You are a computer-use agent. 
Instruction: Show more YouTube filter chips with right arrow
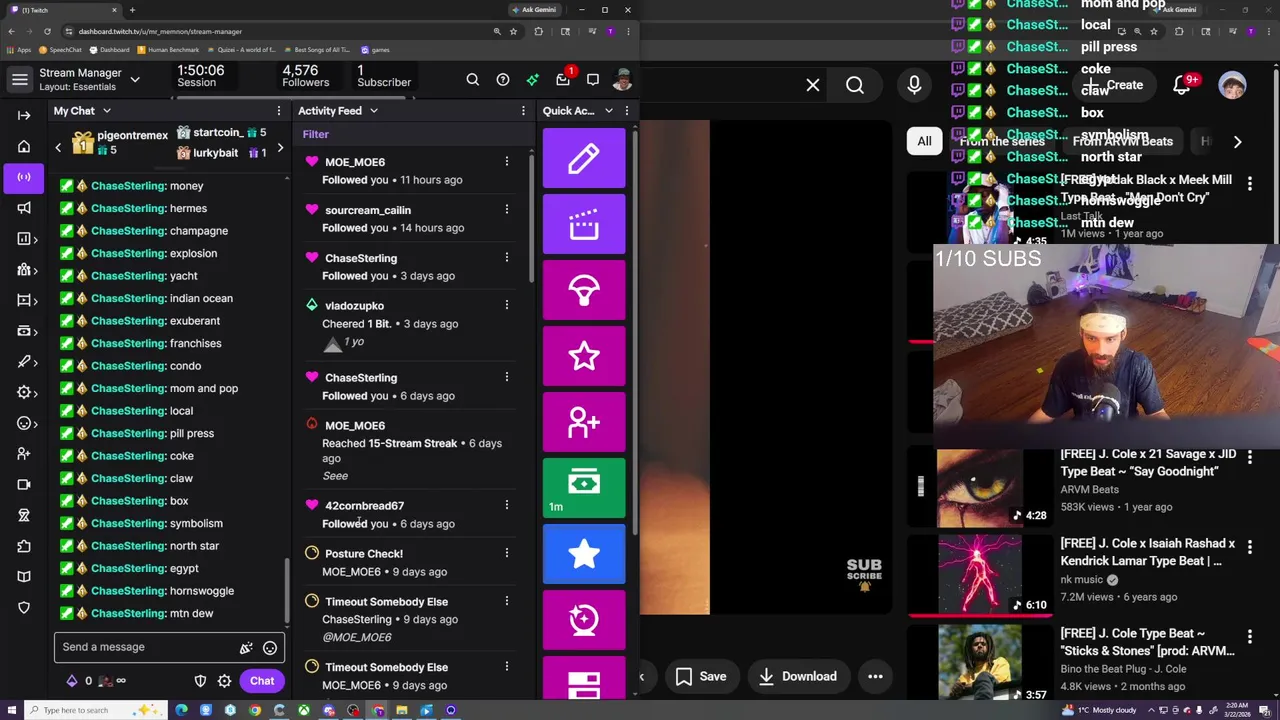click(x=1237, y=142)
